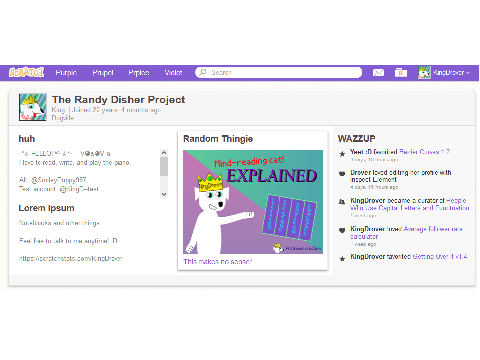This screenshot has height=360, width=480.
Task: Click the star icon beside Getting Over It
Action: (342, 258)
